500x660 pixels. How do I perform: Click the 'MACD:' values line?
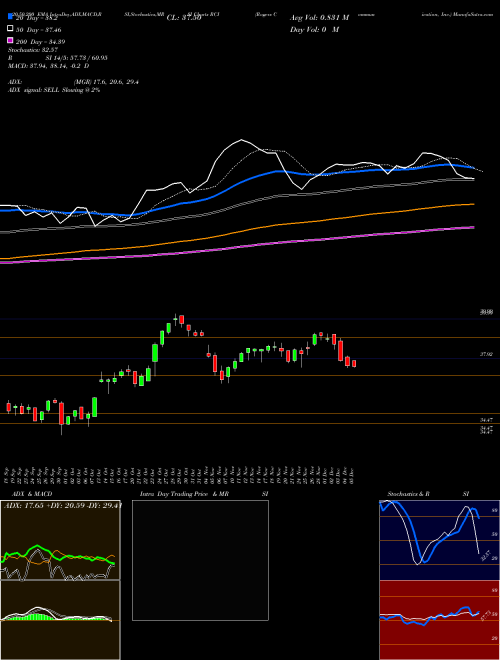49,66
